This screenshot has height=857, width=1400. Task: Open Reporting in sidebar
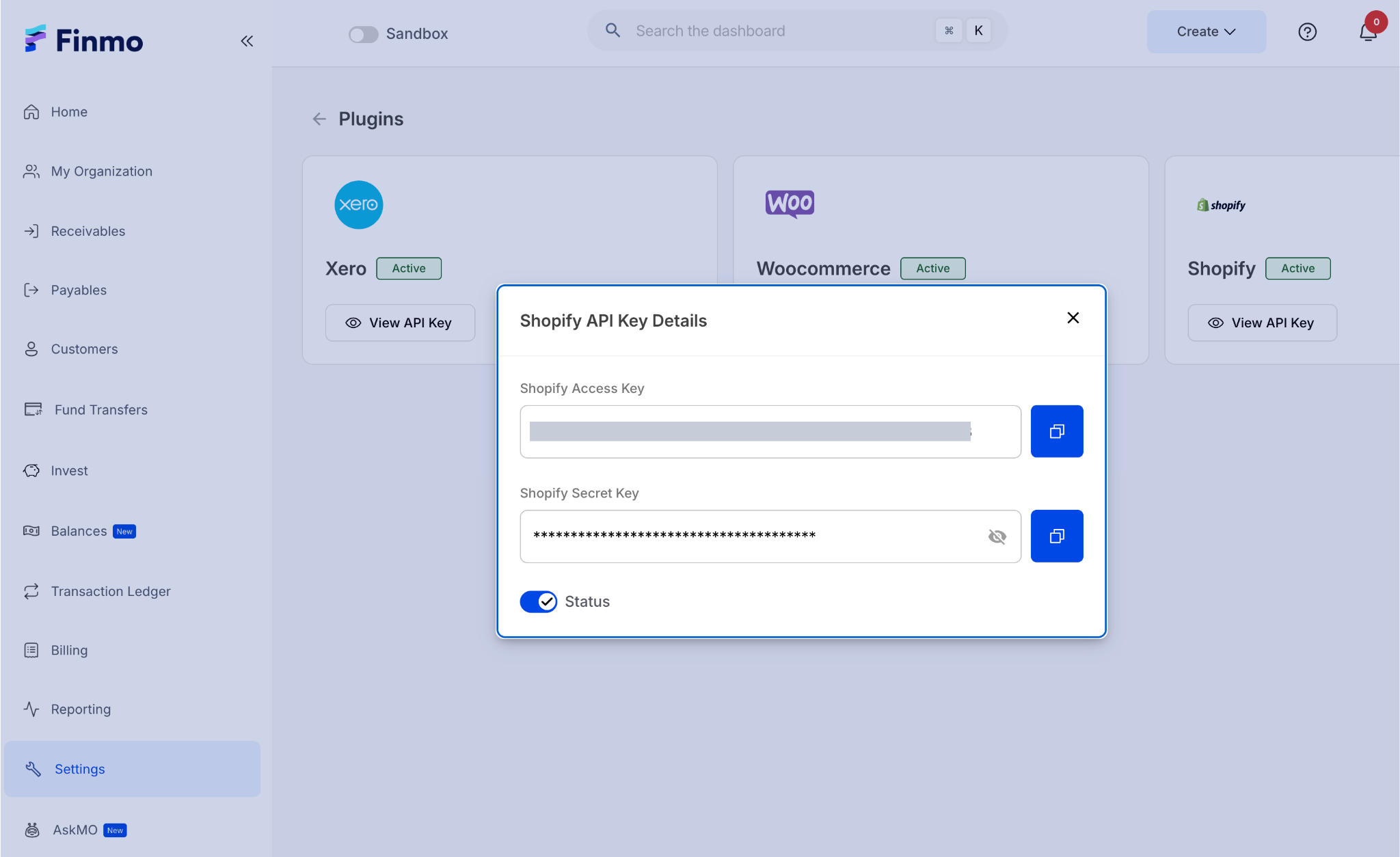pyautogui.click(x=132, y=709)
